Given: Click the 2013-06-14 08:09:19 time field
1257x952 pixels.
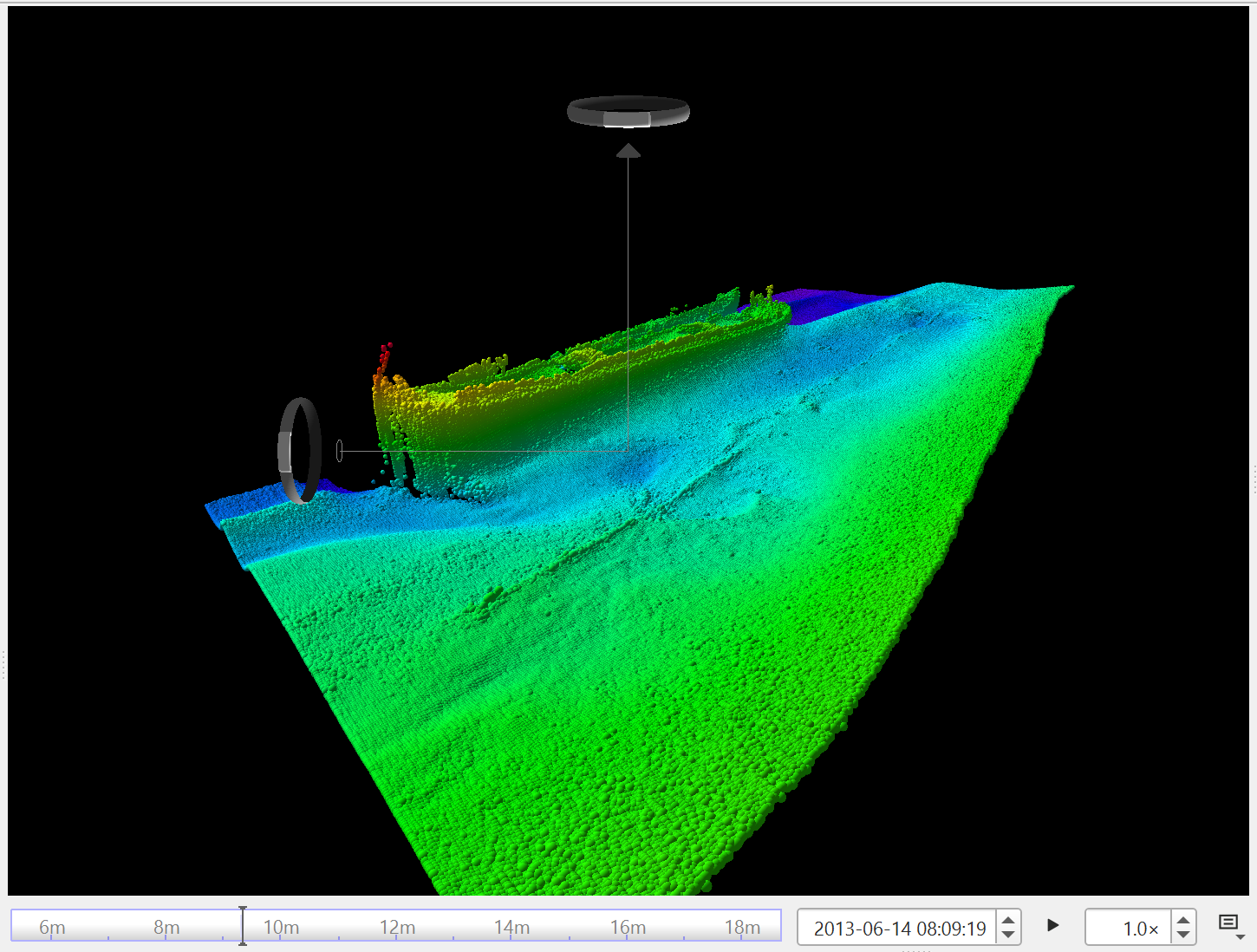Looking at the screenshot, I should coord(899,928).
